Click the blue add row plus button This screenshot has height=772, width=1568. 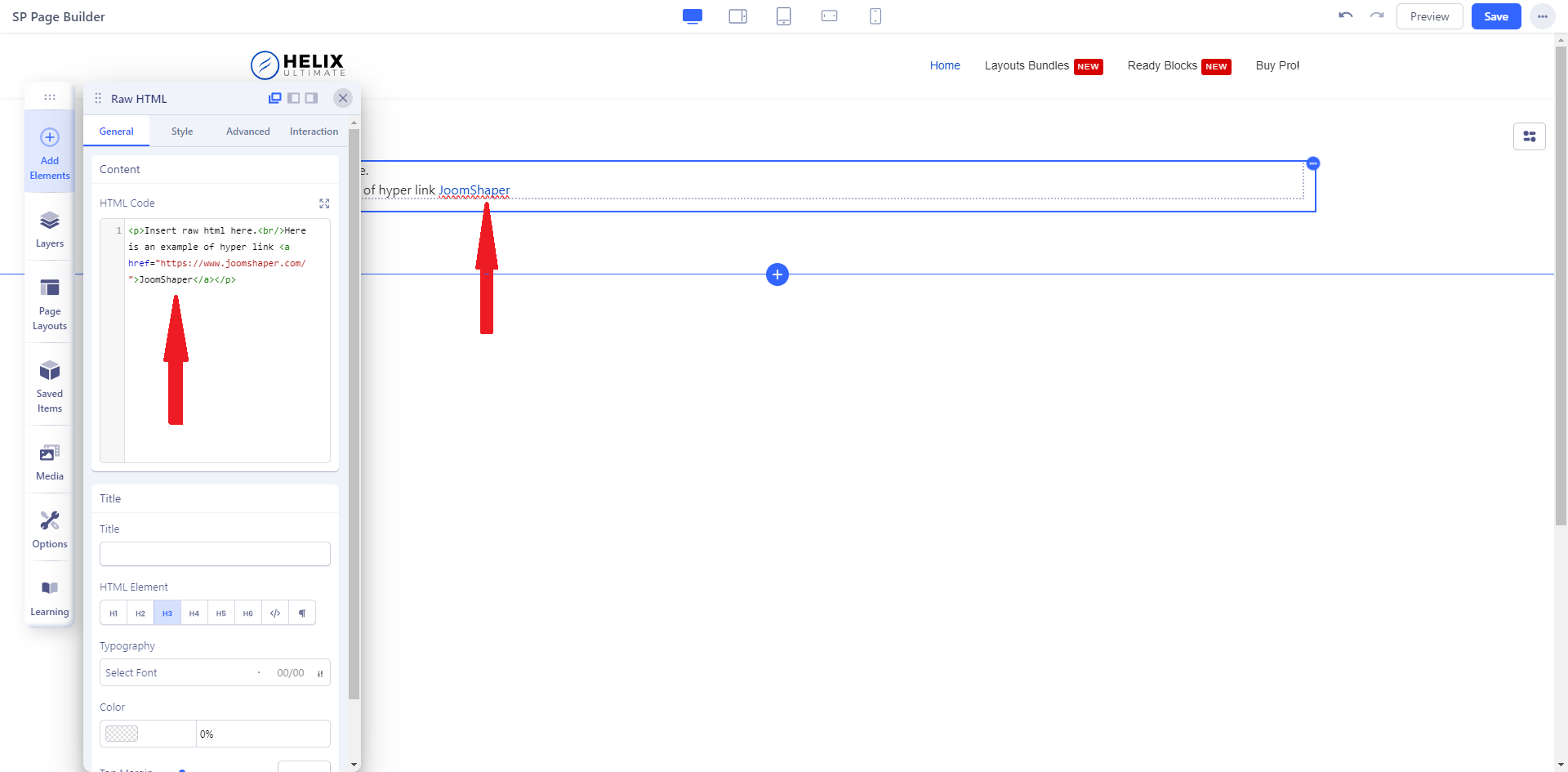(x=777, y=274)
